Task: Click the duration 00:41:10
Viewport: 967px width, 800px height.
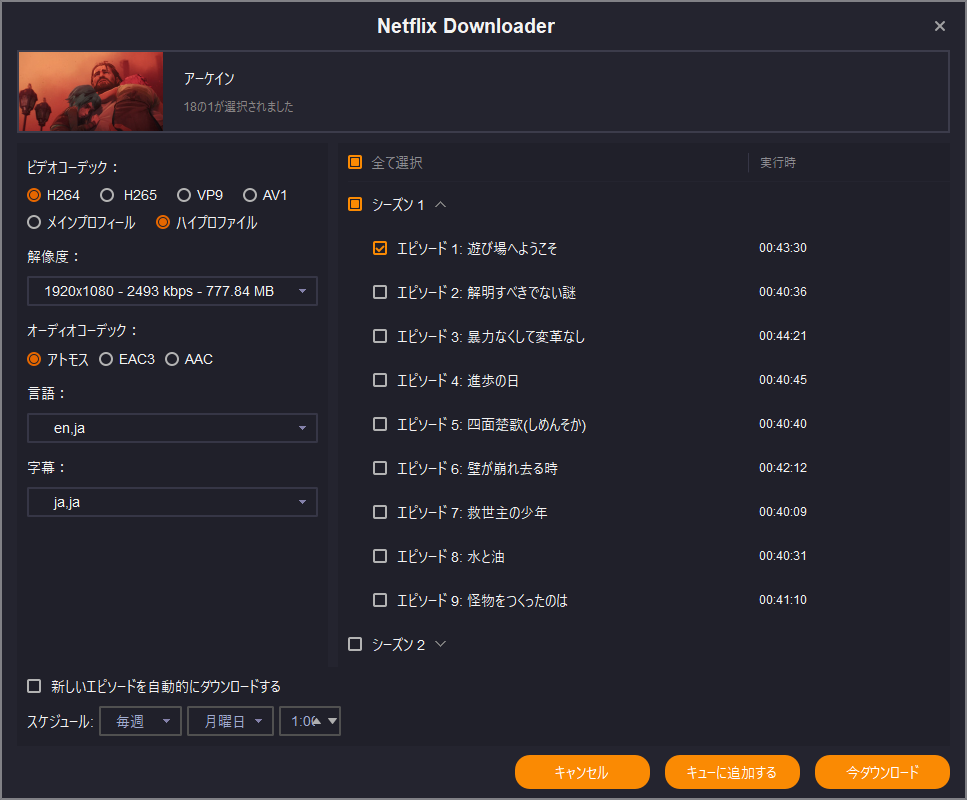Action: point(783,600)
